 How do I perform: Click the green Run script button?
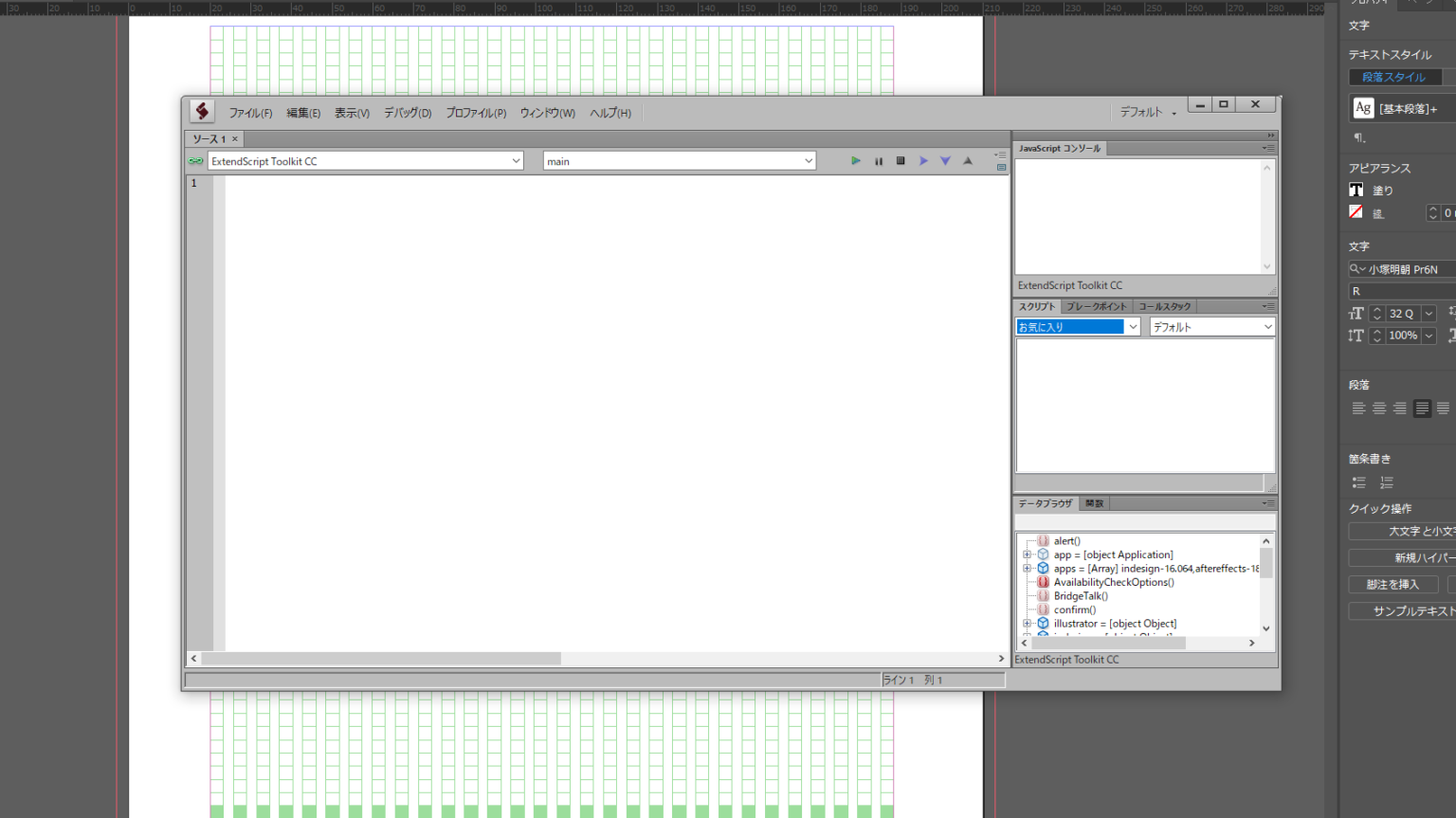pos(855,161)
